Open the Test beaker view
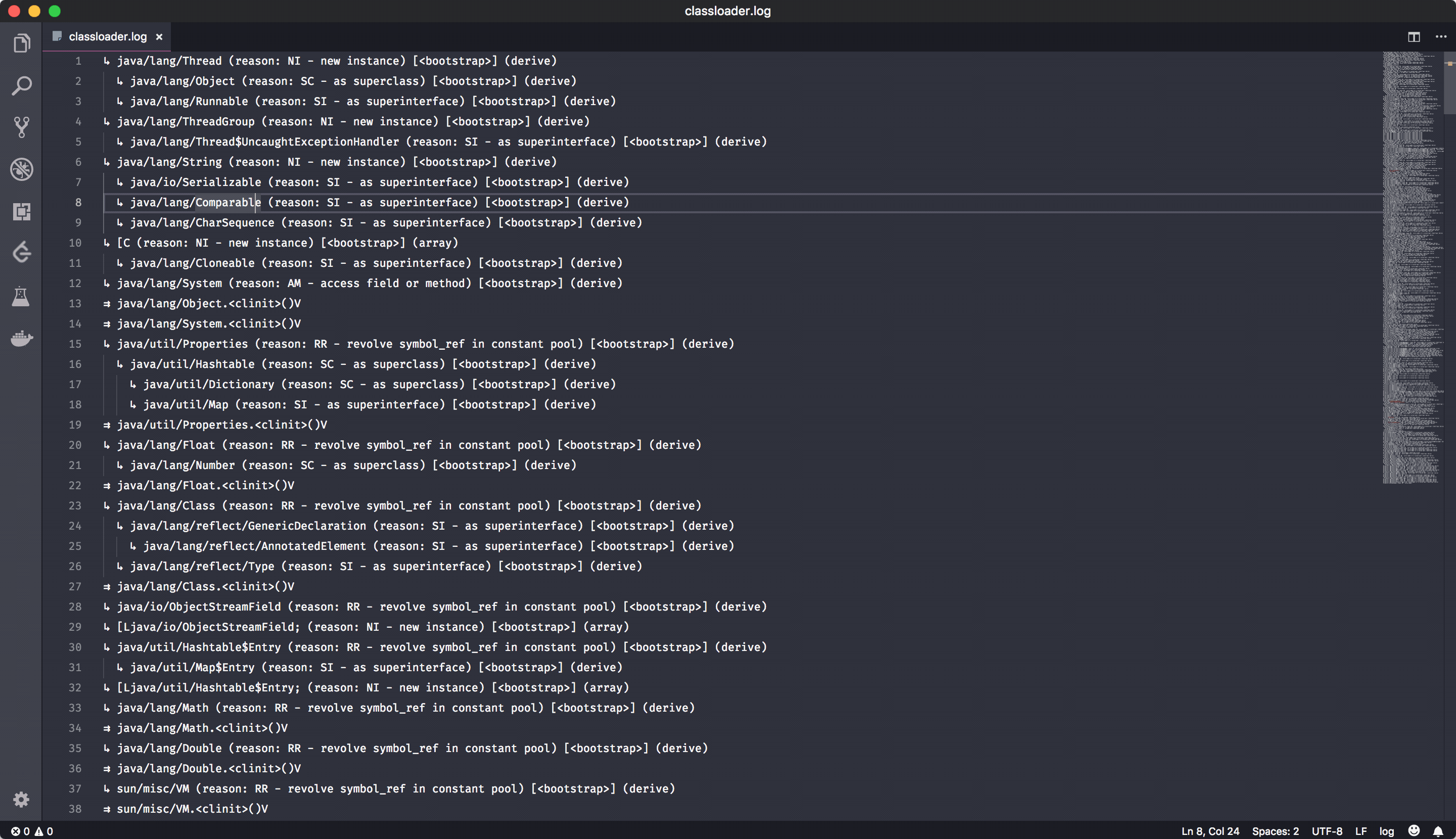The image size is (1456, 839). (21, 297)
